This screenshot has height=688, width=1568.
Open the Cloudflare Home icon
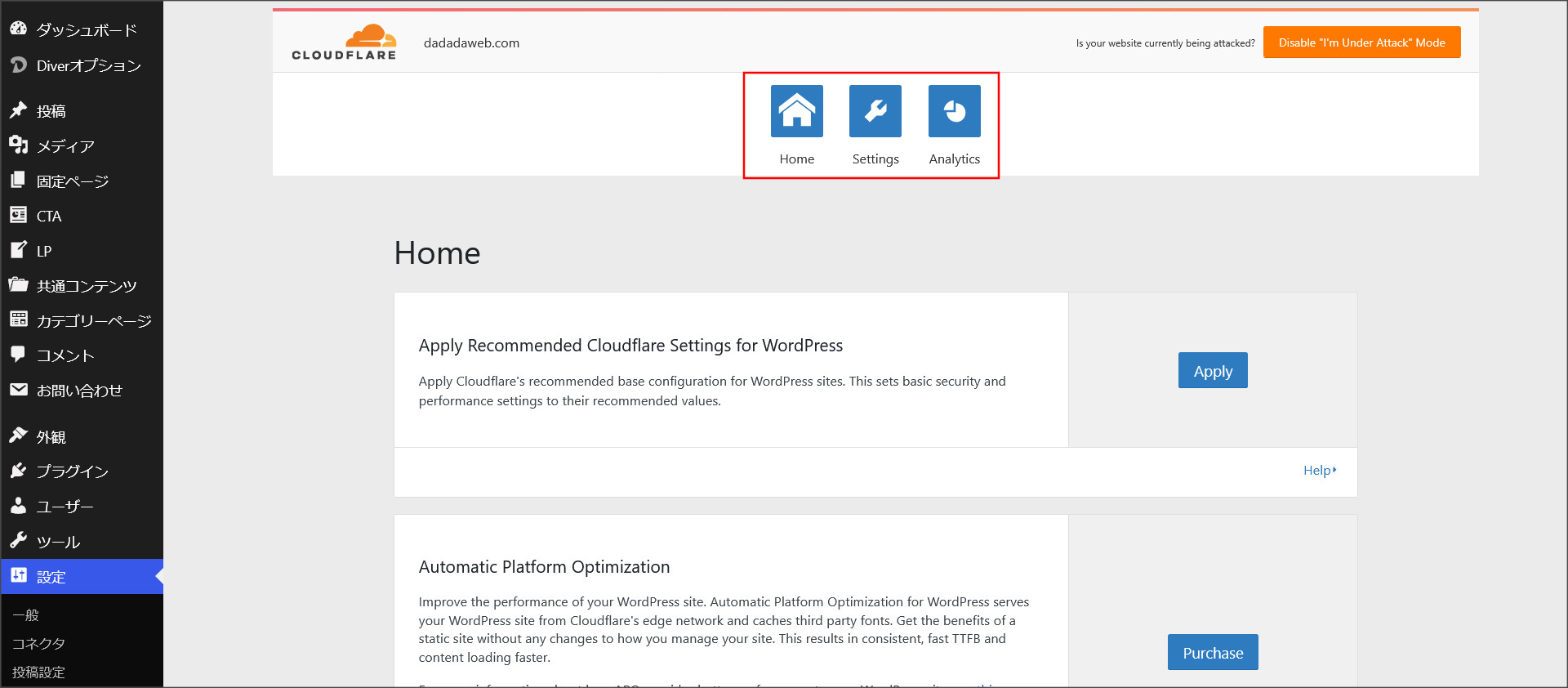[796, 111]
